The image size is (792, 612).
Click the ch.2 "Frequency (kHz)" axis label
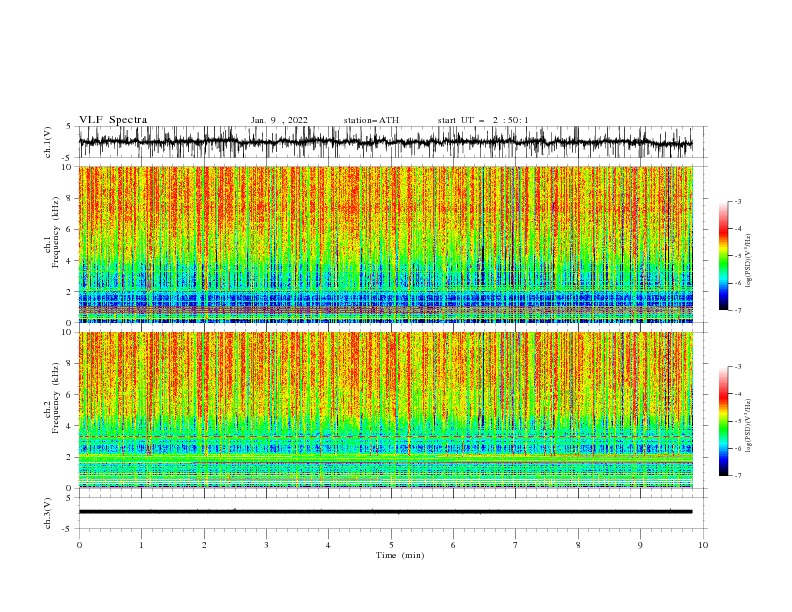56,398
